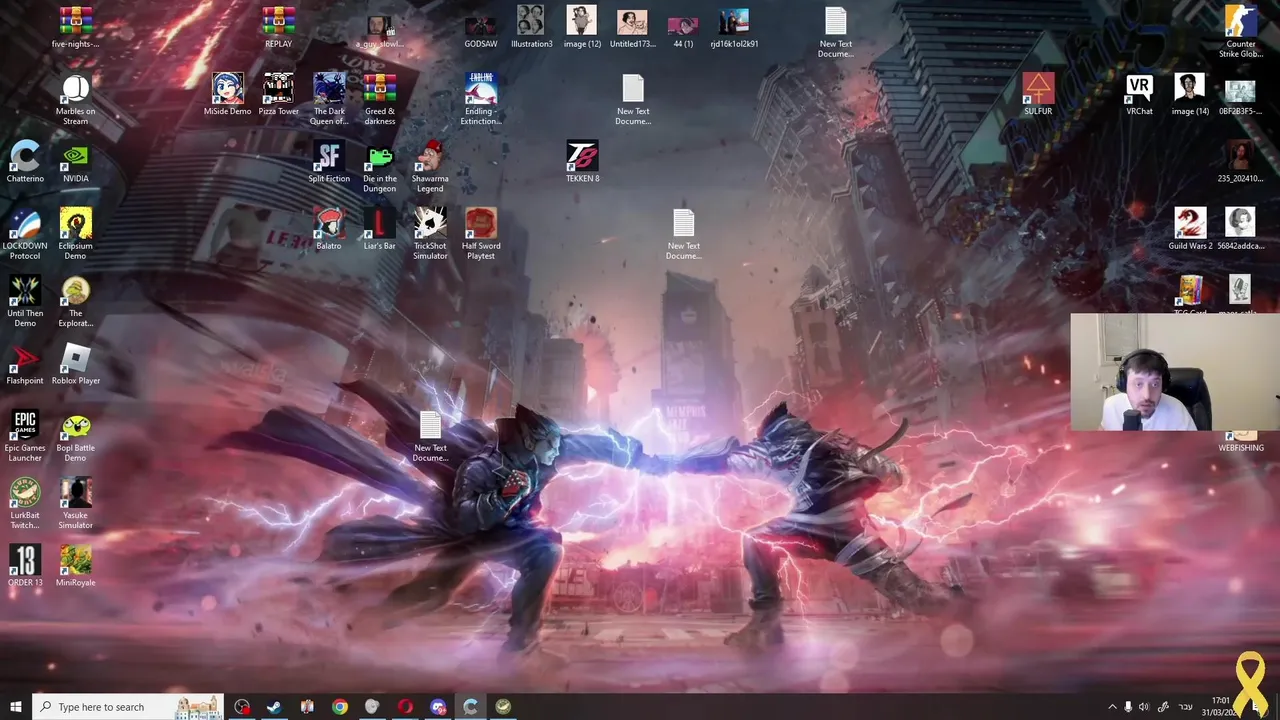1280x720 pixels.
Task: Launch MiSide Demo shortcut
Action: (x=228, y=94)
